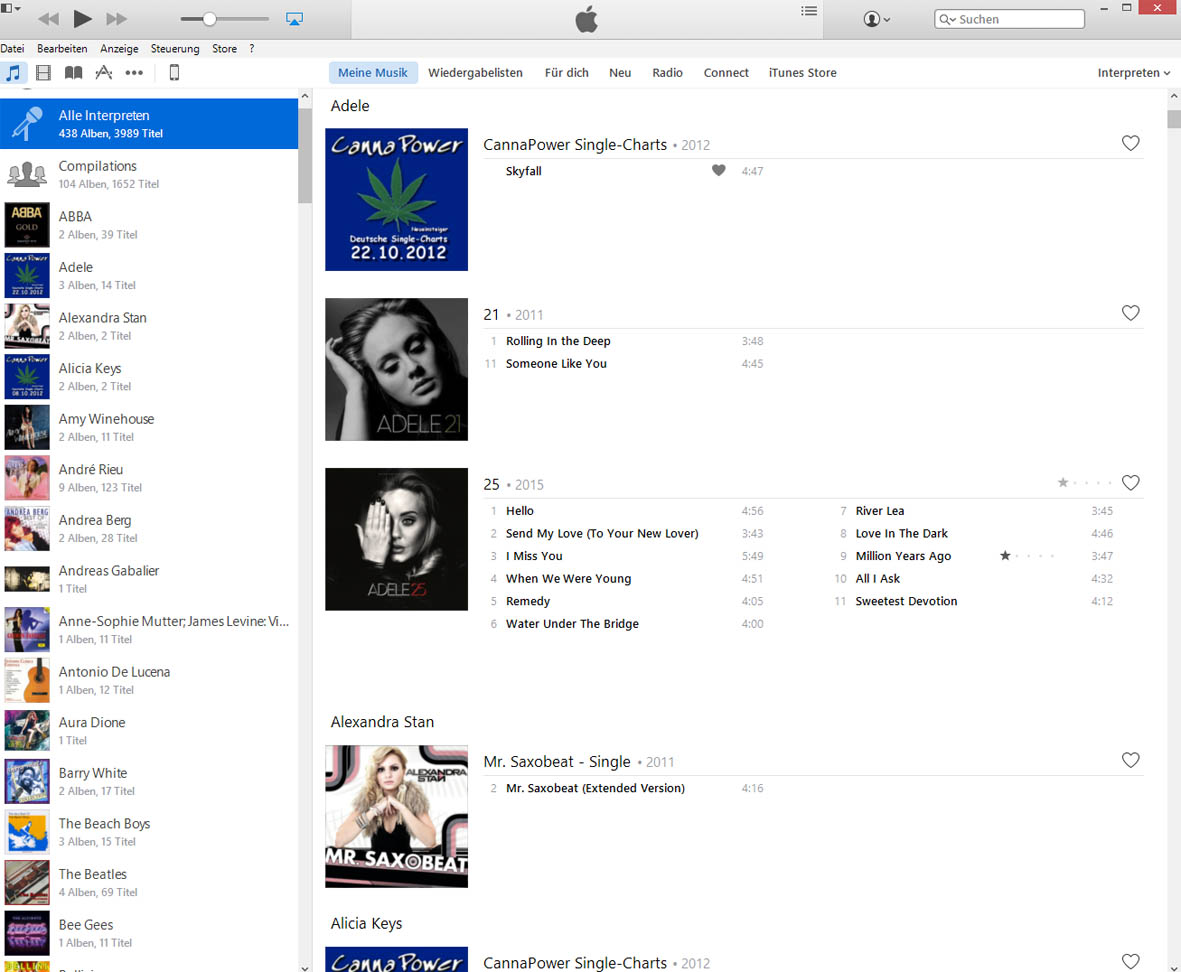Skip forward with the Next track button
1181x972 pixels.
[x=117, y=19]
